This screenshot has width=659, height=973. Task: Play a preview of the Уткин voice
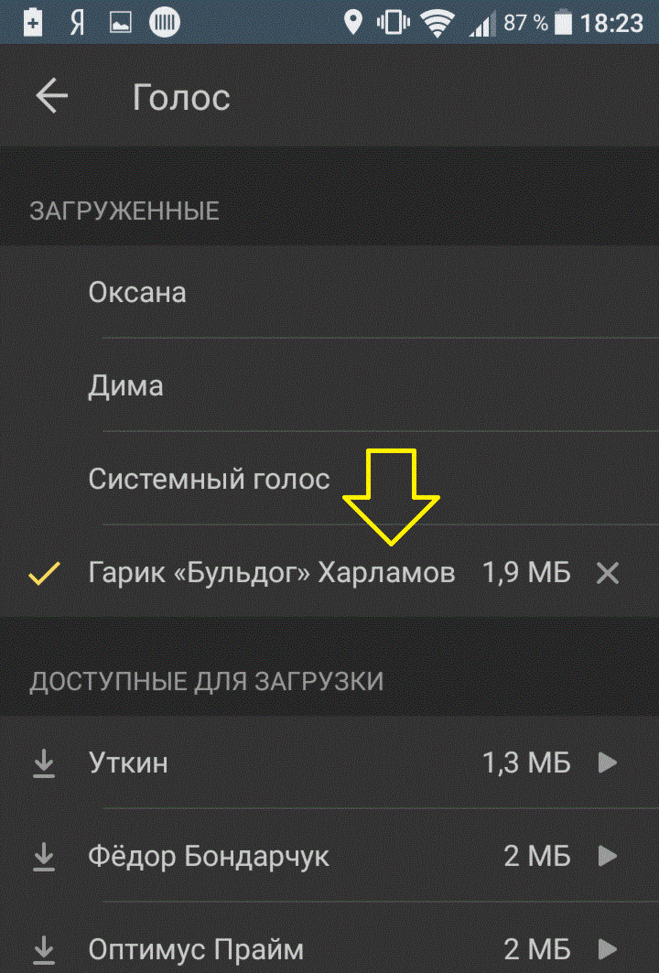pyautogui.click(x=607, y=762)
